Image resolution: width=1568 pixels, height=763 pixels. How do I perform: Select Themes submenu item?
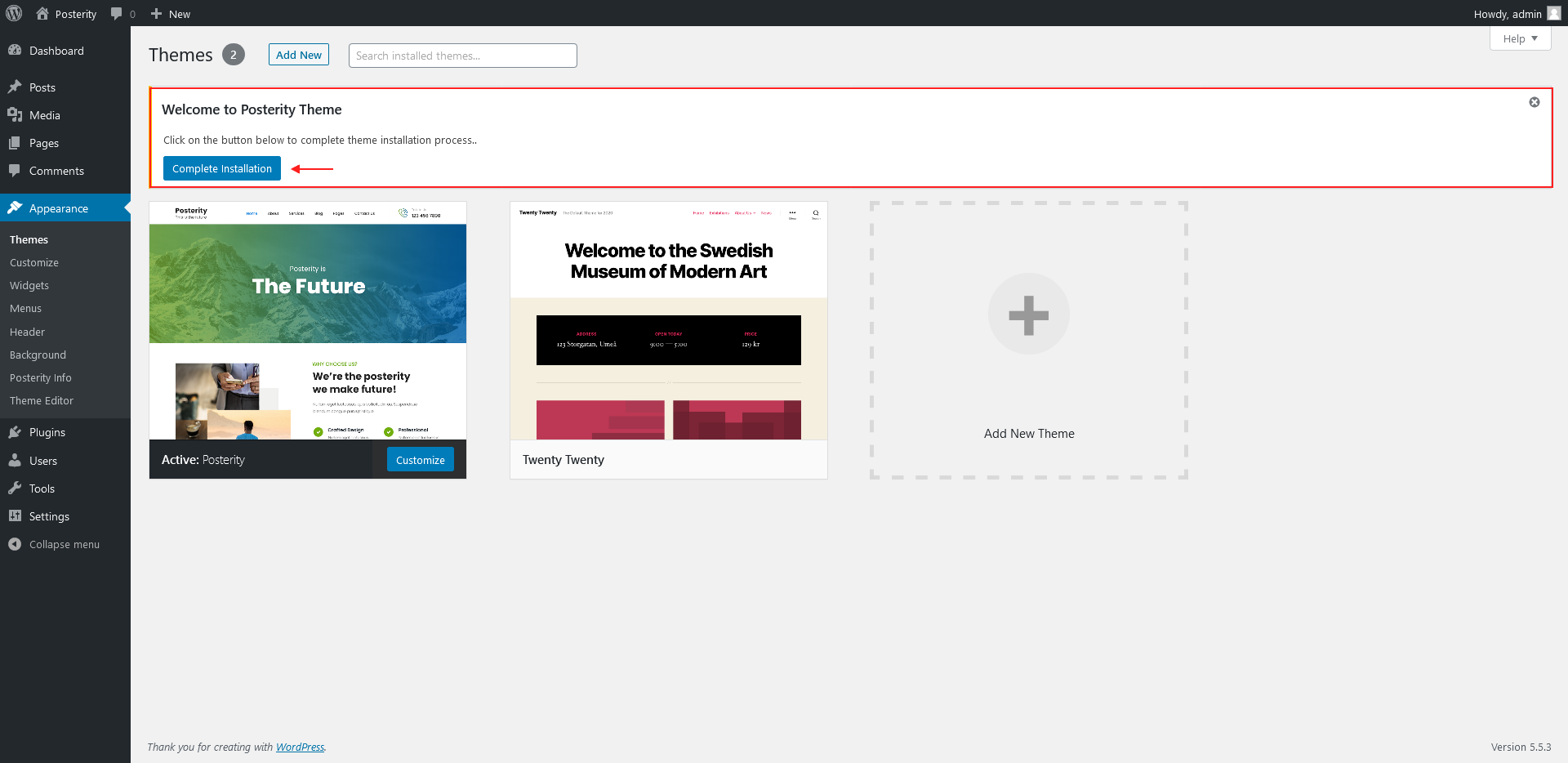pyautogui.click(x=29, y=239)
